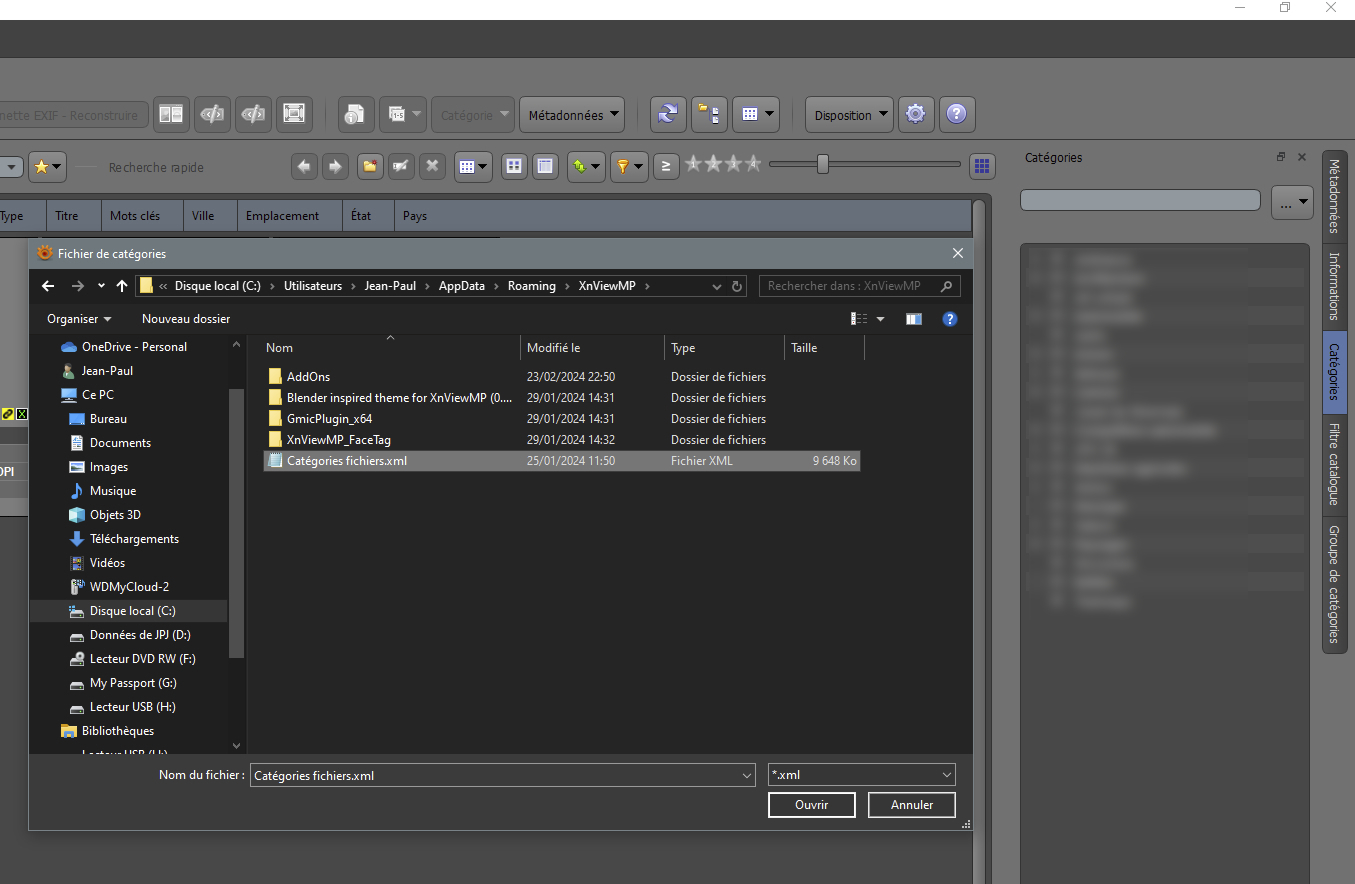Open the Métadonnées dropdown
The height and width of the screenshot is (884, 1355).
tap(573, 115)
